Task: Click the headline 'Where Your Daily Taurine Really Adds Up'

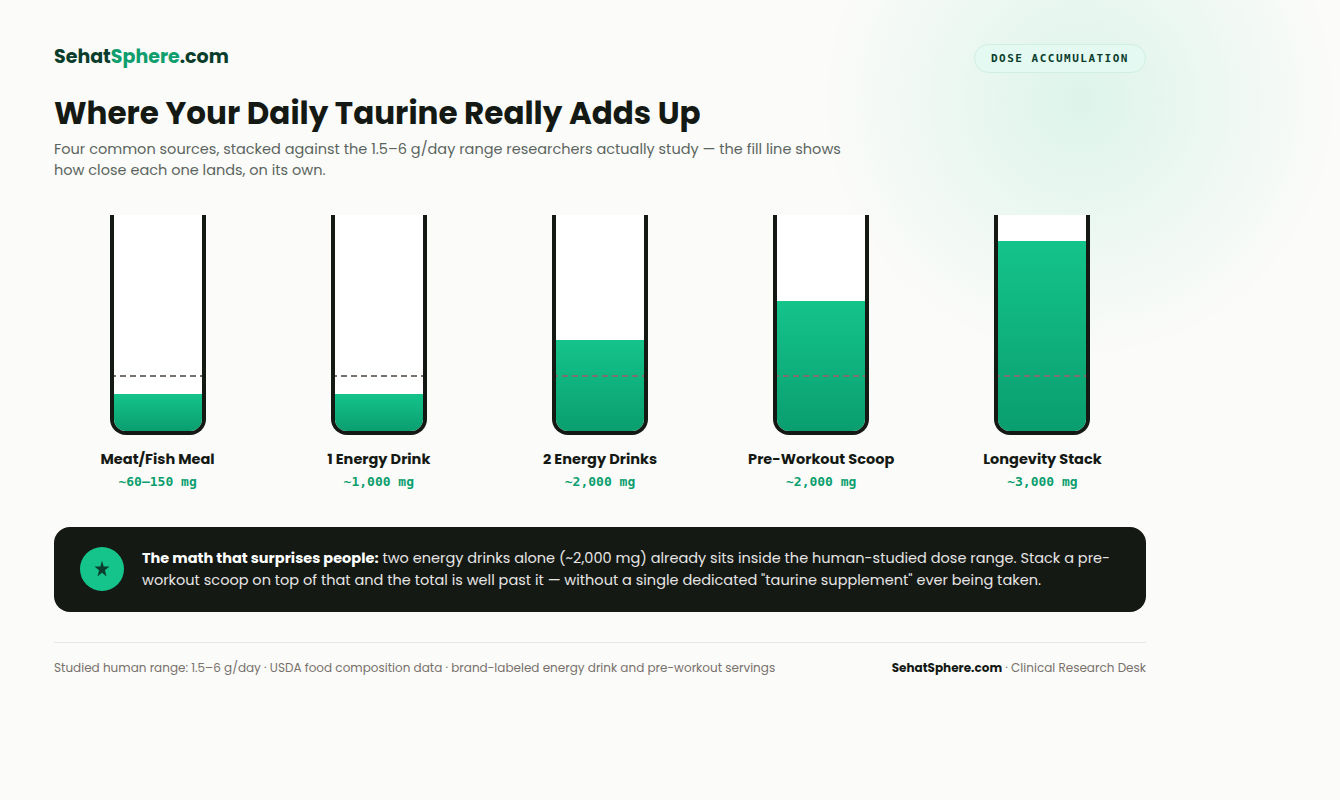Action: click(377, 113)
